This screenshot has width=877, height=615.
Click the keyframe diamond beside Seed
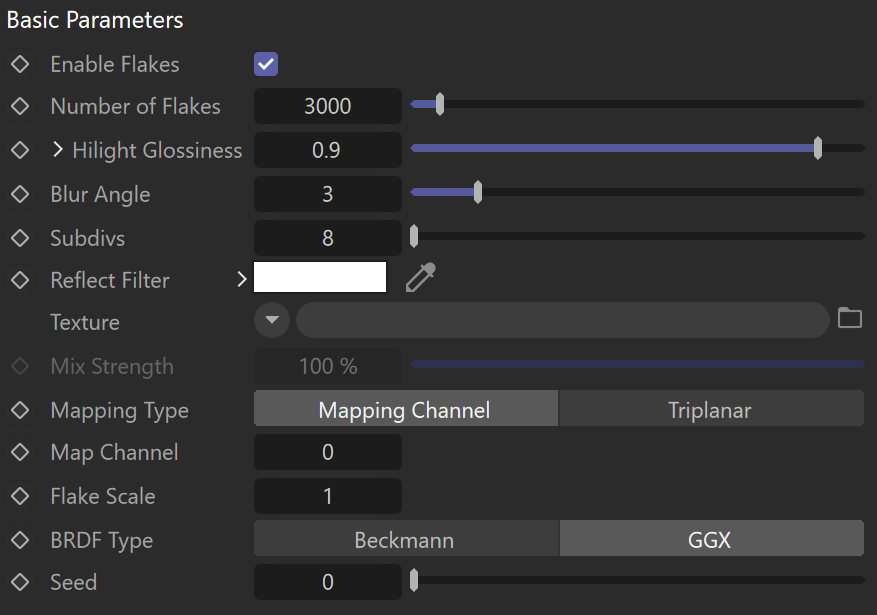20,582
